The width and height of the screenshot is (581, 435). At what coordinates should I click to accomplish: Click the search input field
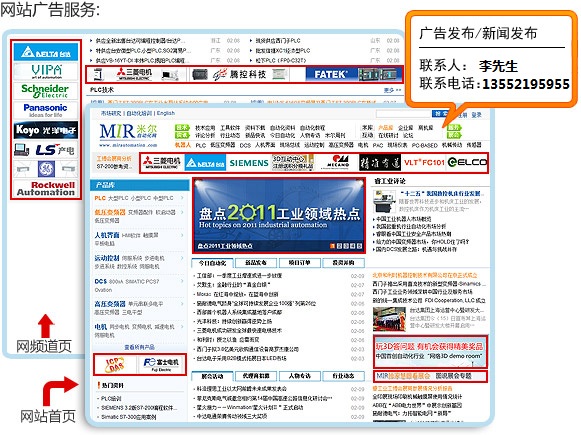coord(403,114)
